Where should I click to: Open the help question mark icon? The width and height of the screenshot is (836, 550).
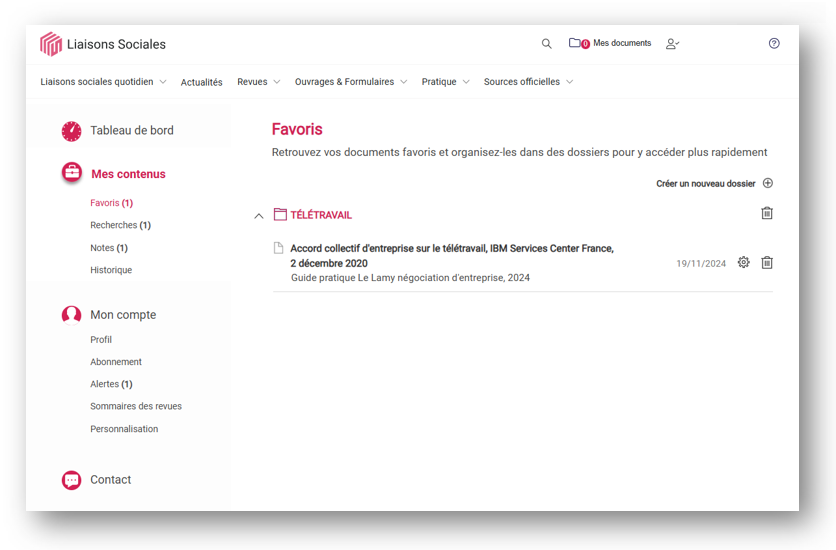click(774, 44)
